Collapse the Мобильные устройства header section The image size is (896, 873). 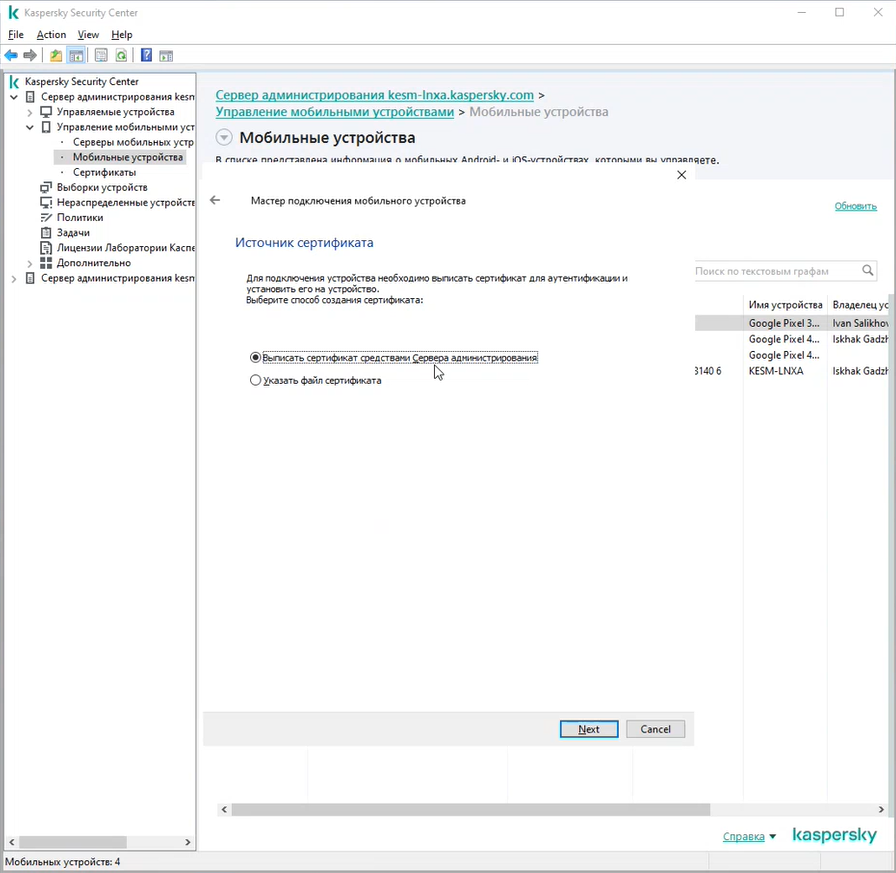[224, 138]
